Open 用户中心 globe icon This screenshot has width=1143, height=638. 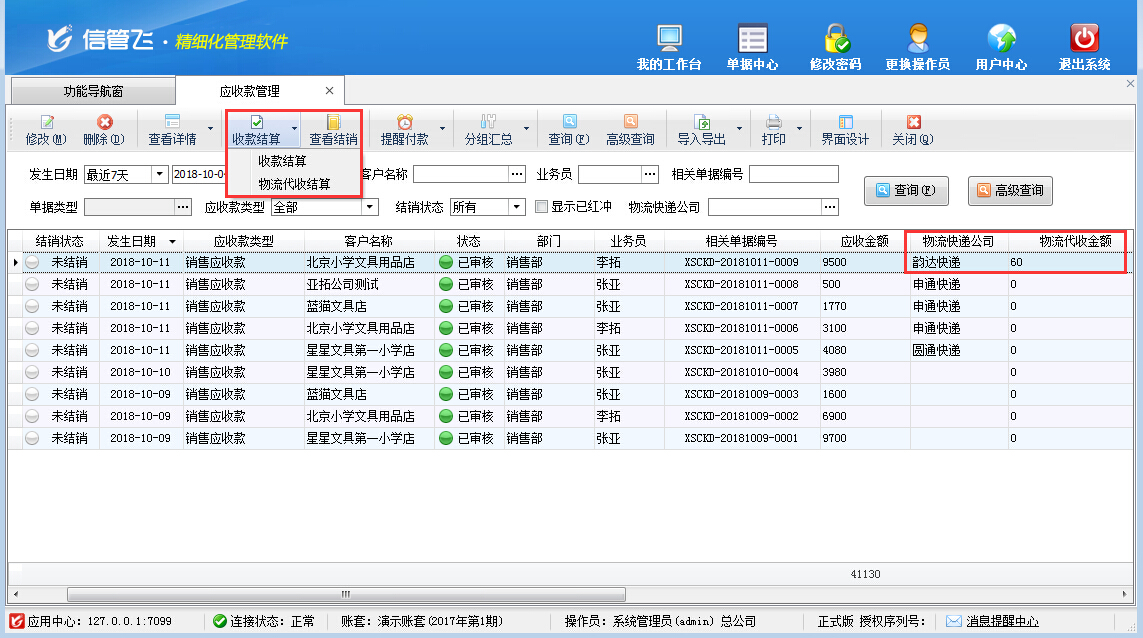[1001, 40]
